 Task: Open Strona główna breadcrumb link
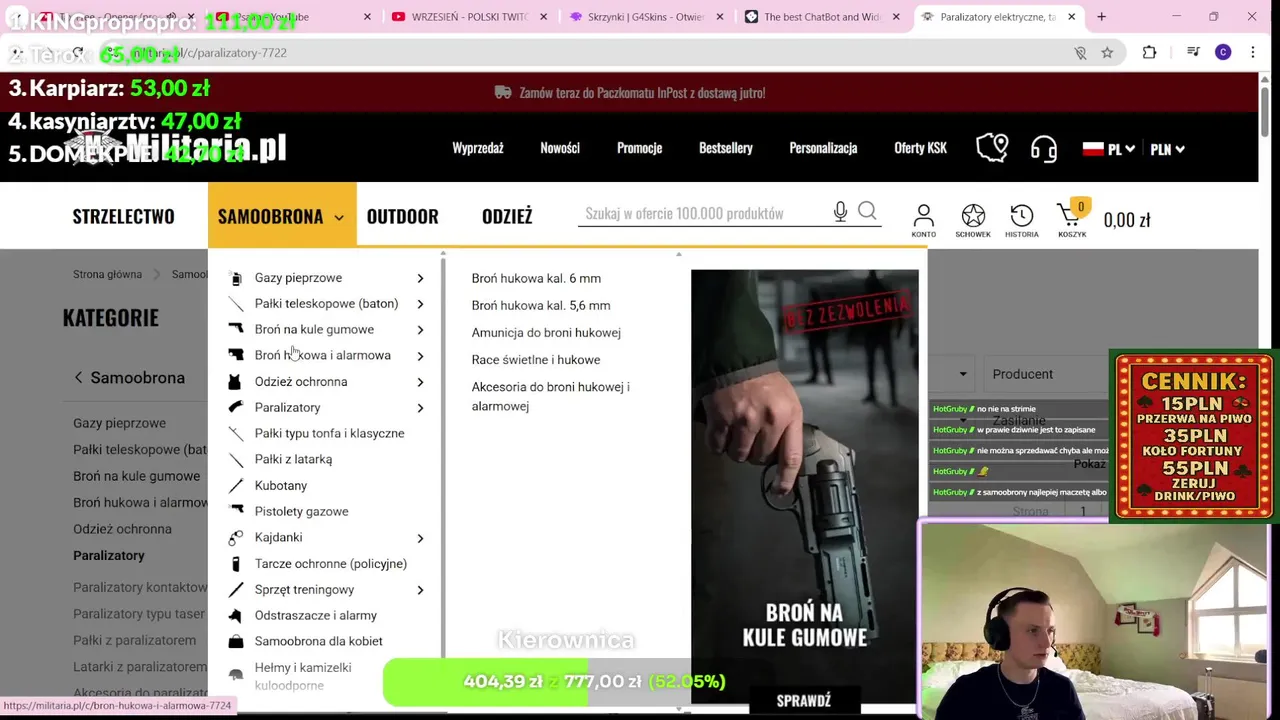107,274
